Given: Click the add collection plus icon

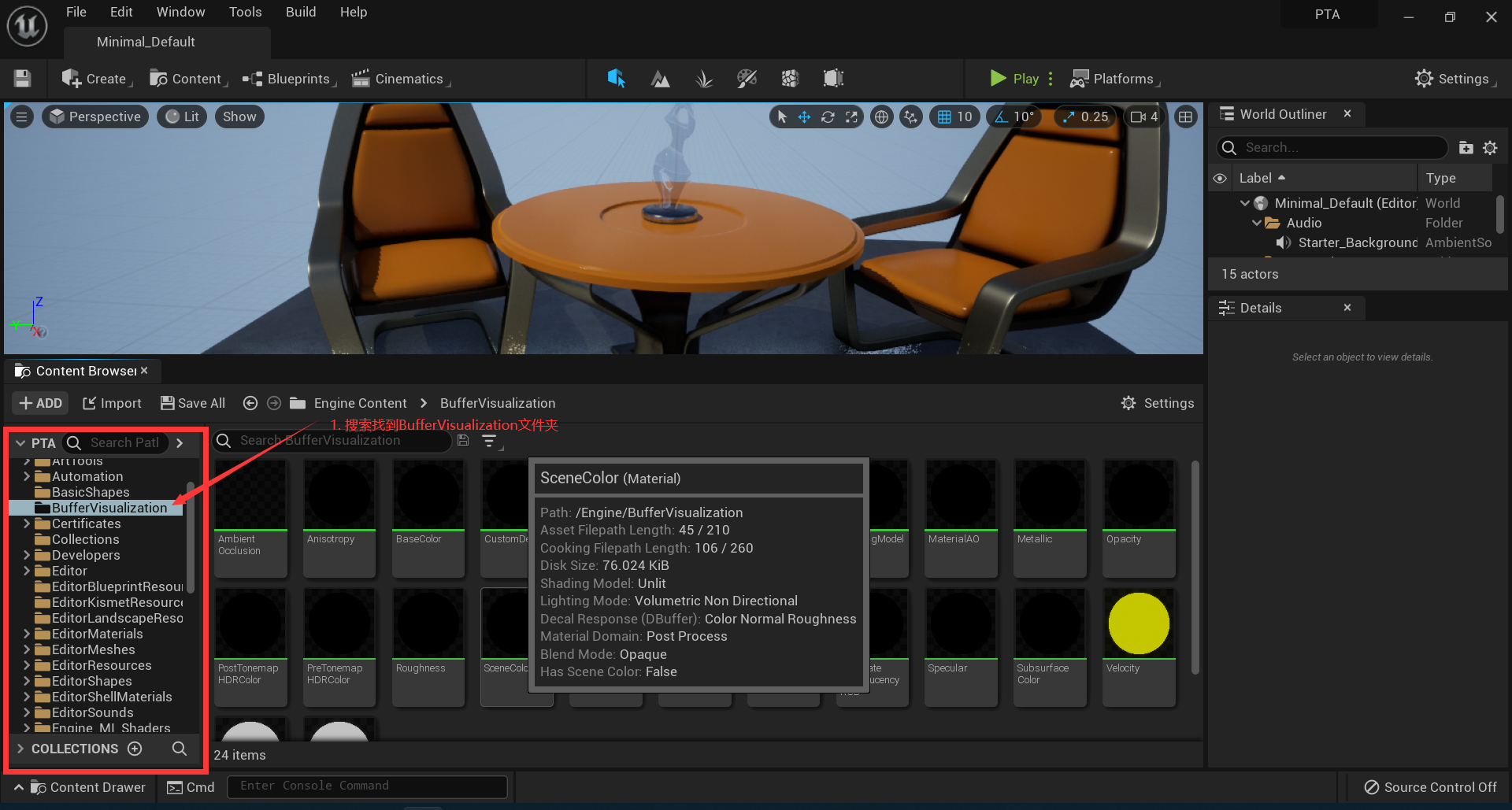Looking at the screenshot, I should [135, 749].
